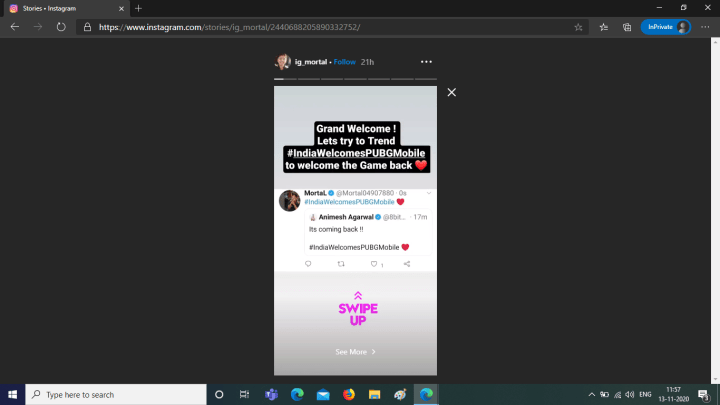
Task: Go back with browser back arrow
Action: [15, 27]
